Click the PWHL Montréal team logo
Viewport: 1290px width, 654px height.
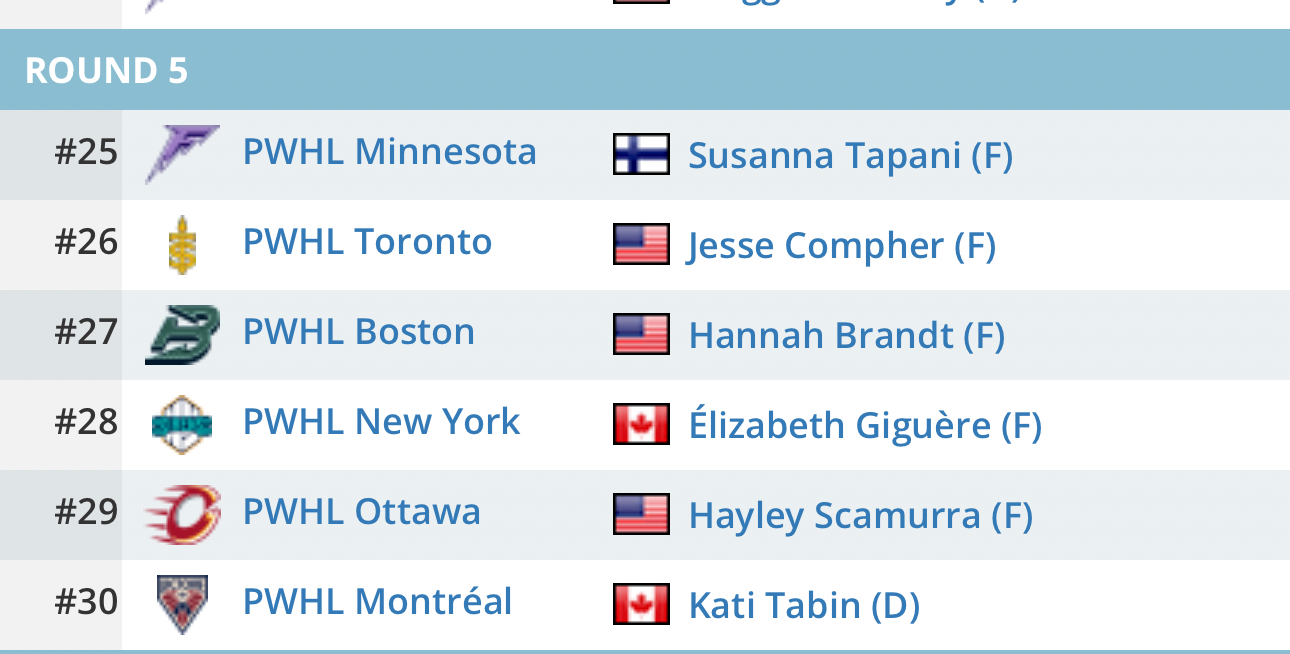[182, 604]
